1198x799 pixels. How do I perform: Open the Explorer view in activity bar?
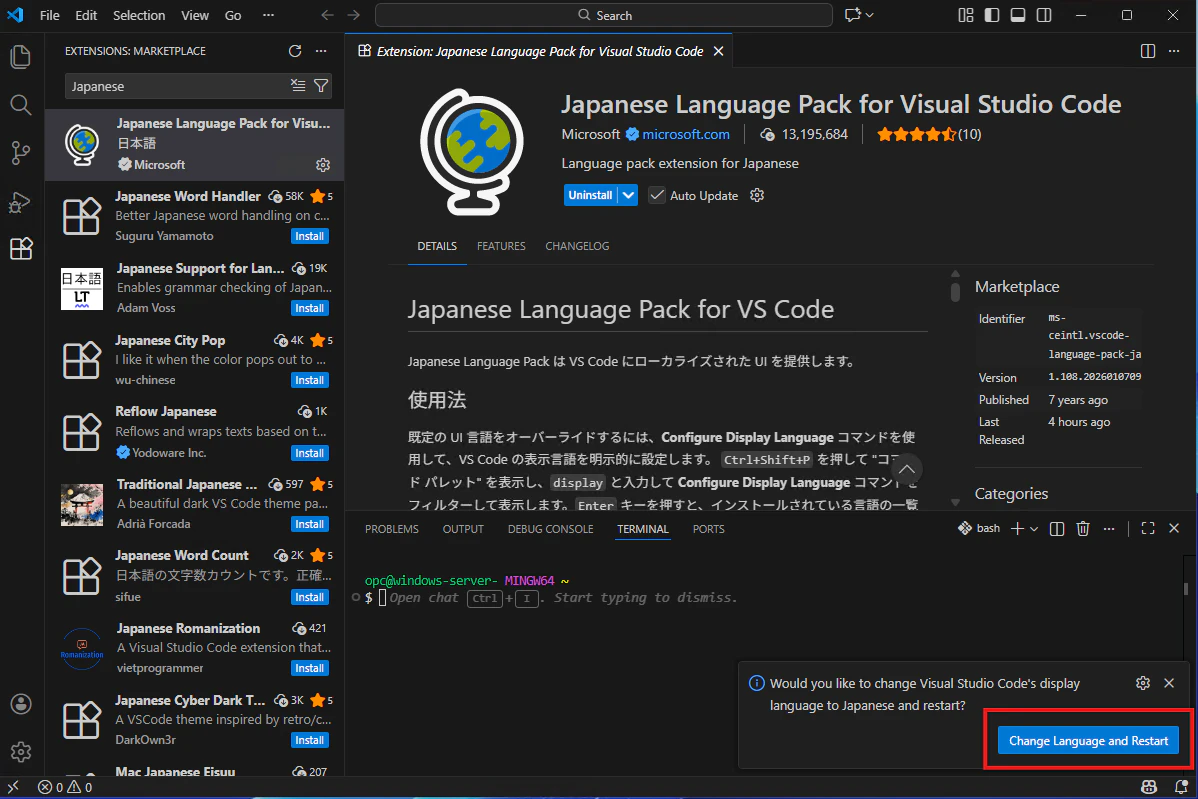point(21,57)
